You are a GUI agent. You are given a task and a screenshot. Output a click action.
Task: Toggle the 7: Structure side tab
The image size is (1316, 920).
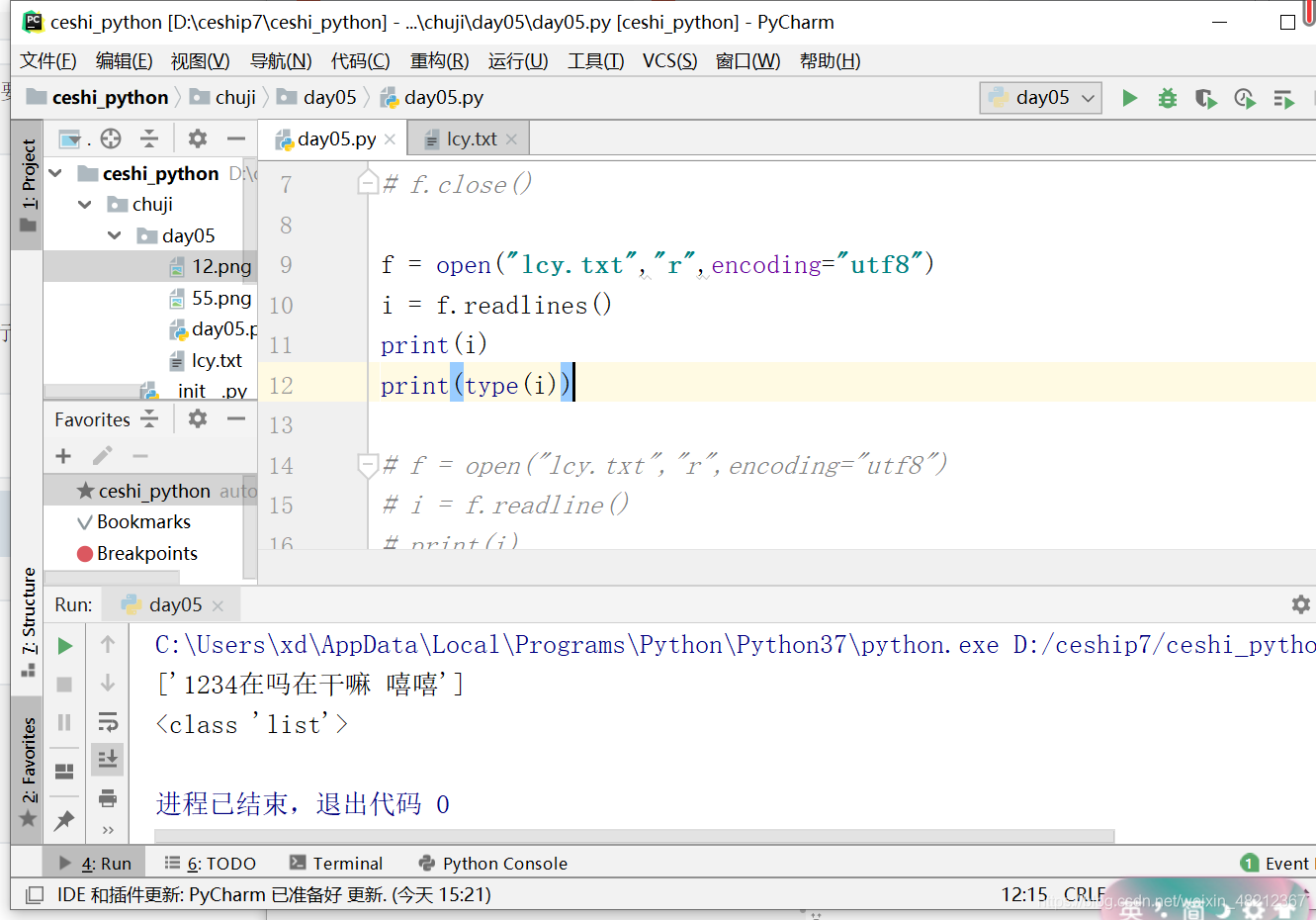pos(29,622)
